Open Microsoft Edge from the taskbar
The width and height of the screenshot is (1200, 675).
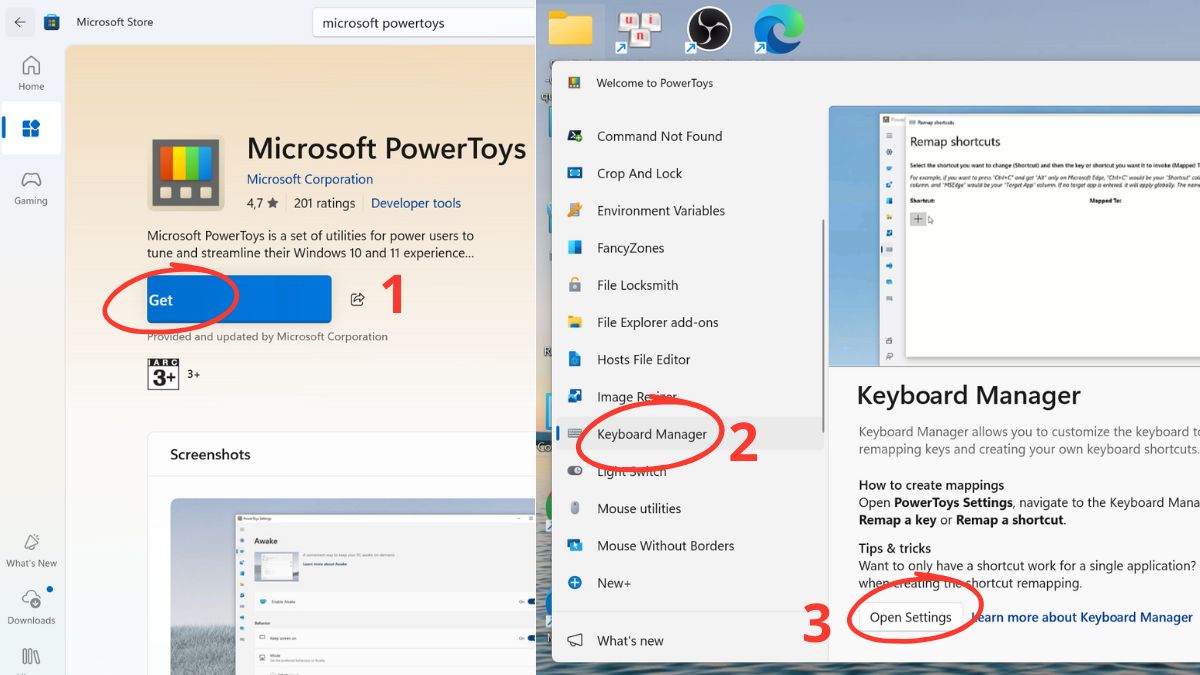click(x=779, y=29)
